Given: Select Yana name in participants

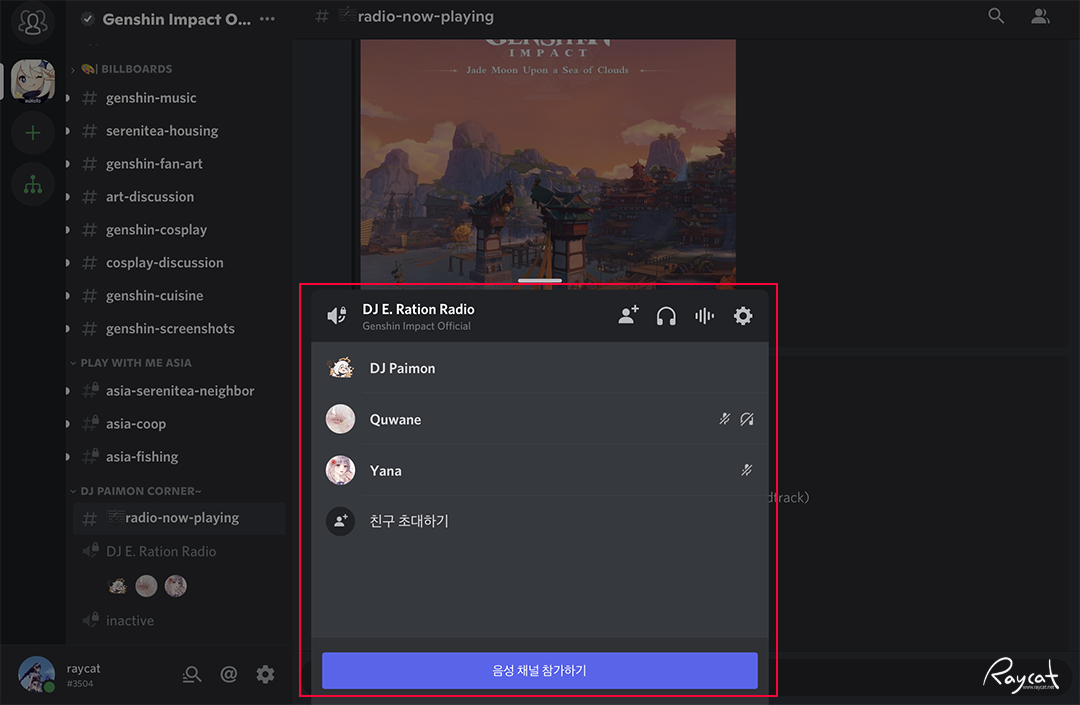Looking at the screenshot, I should (x=386, y=471).
